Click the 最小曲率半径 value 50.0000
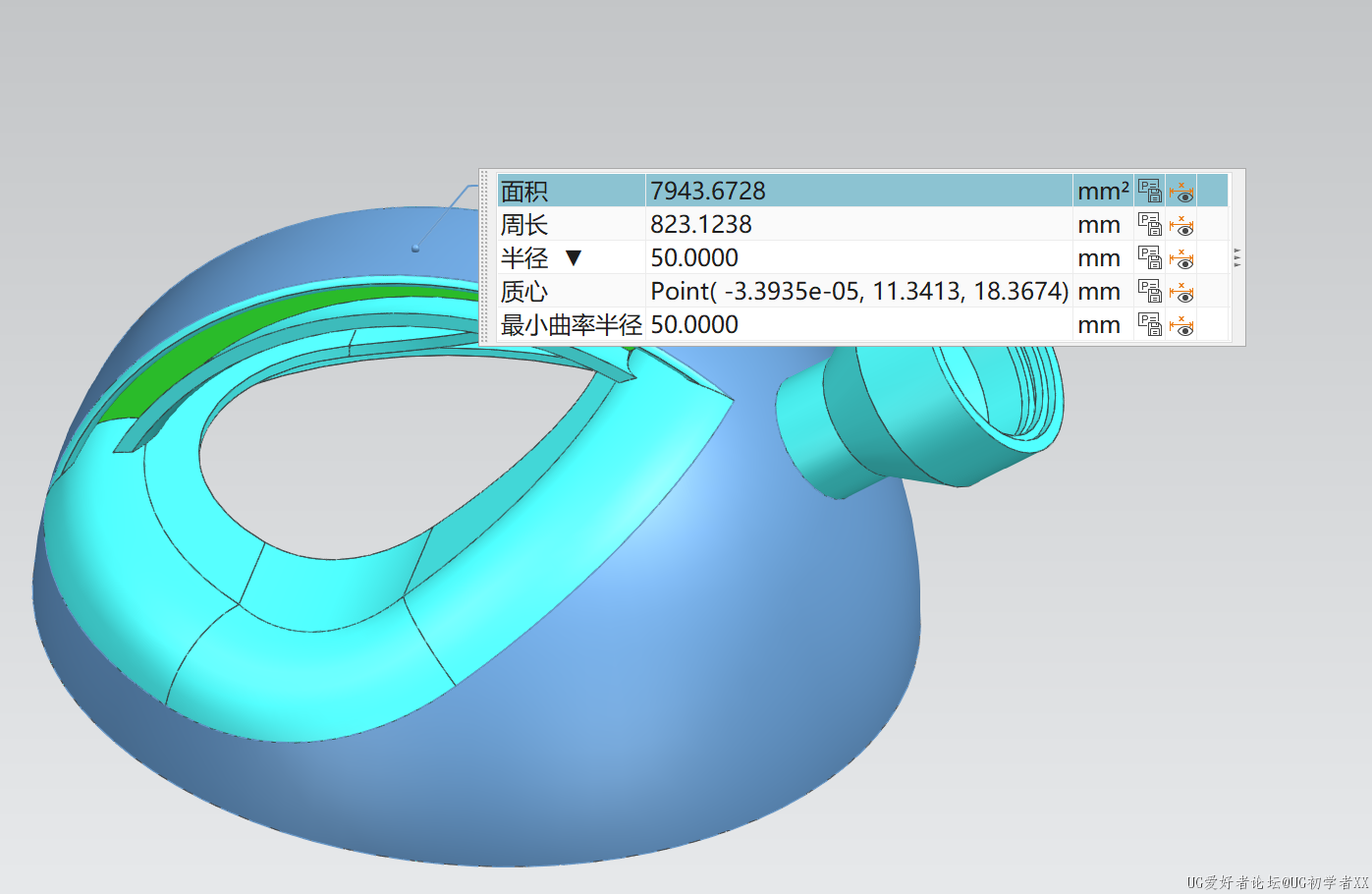Viewport: 1372px width, 894px height. [x=693, y=324]
